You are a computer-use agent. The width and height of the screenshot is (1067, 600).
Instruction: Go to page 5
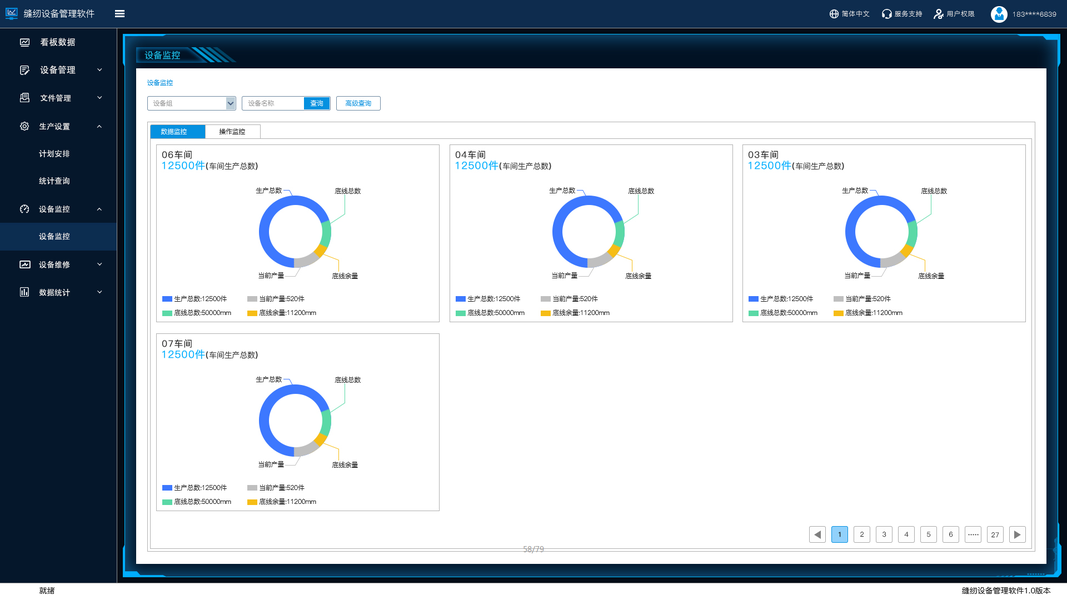click(x=928, y=535)
